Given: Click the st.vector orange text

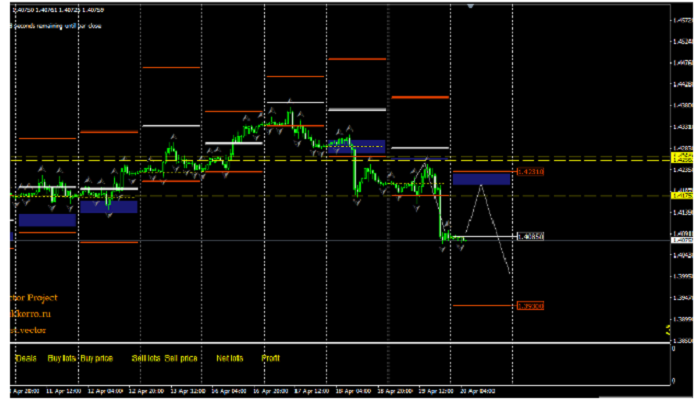Looking at the screenshot, I should [x=27, y=329].
